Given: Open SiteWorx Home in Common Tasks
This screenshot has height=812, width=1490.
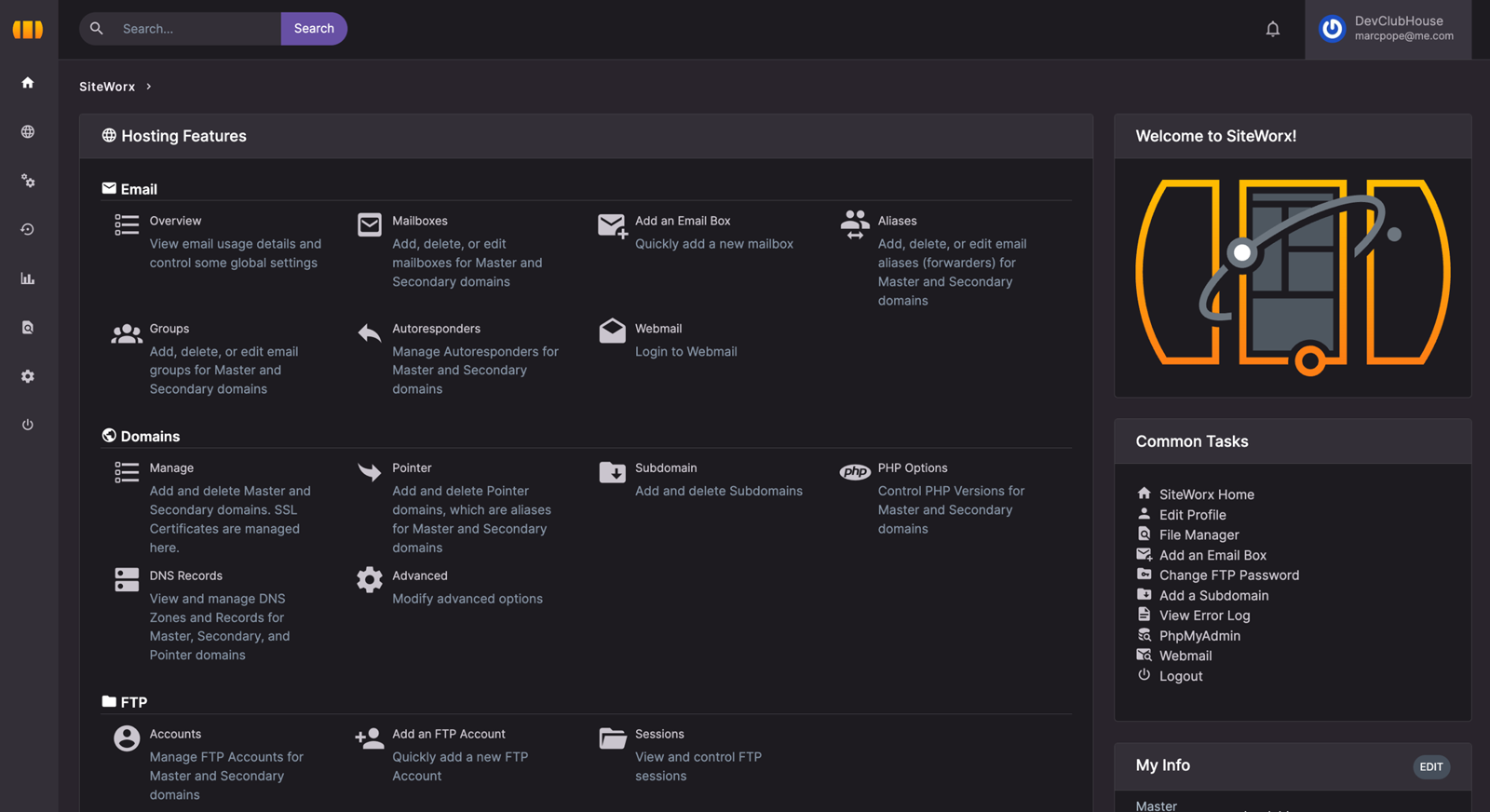Looking at the screenshot, I should pos(1207,494).
